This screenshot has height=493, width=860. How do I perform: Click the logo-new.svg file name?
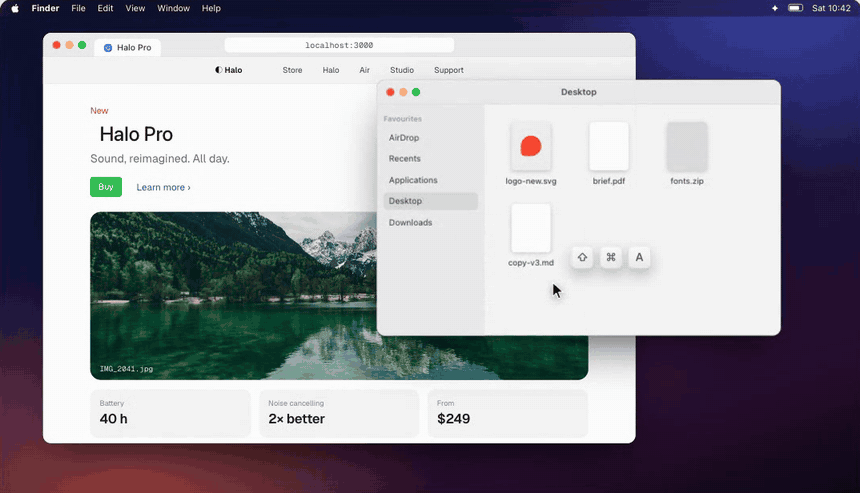531,181
